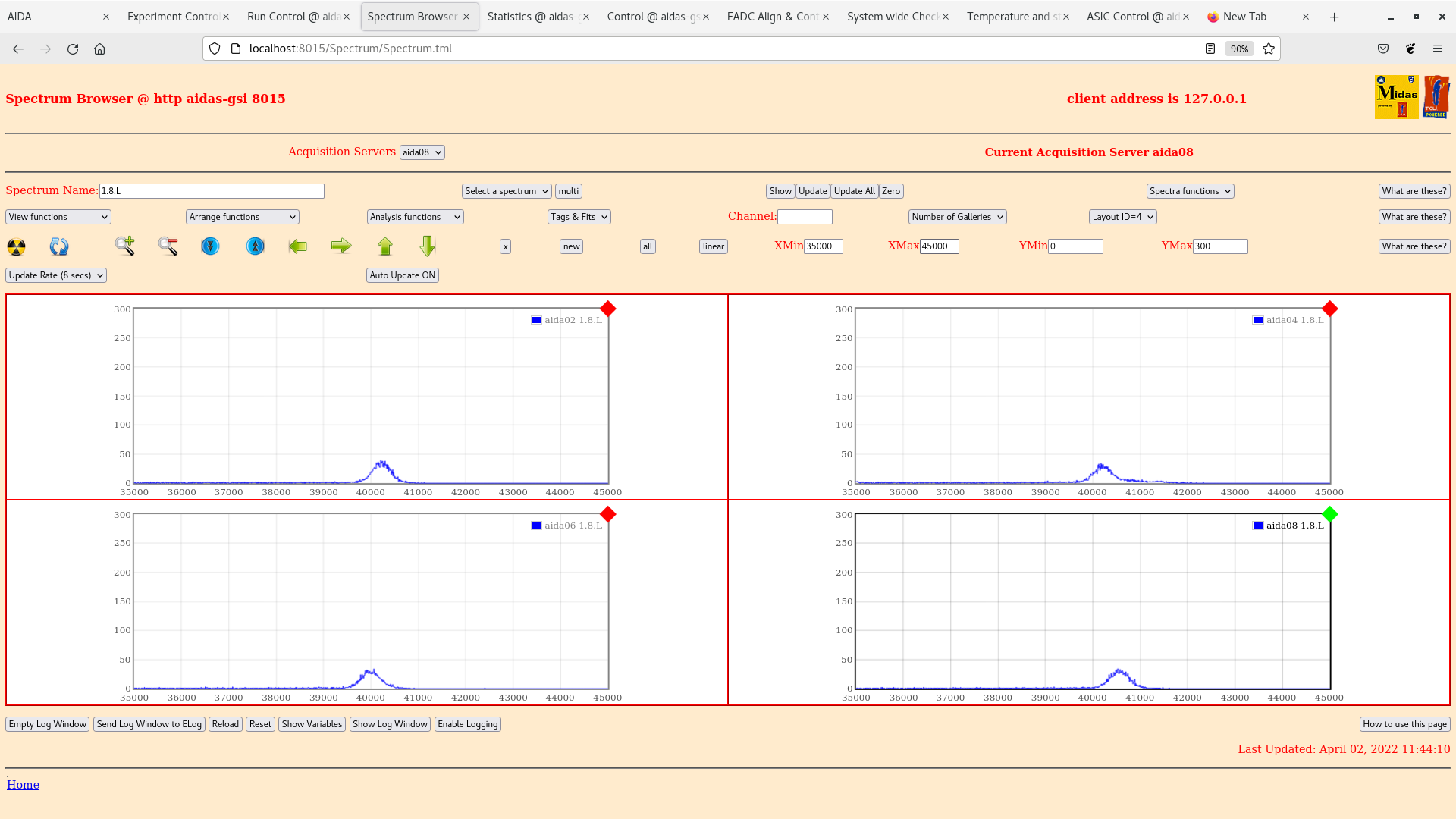Click the extension icon next to Pocket
Screen dimensions: 1456x819
pyautogui.click(x=1410, y=49)
